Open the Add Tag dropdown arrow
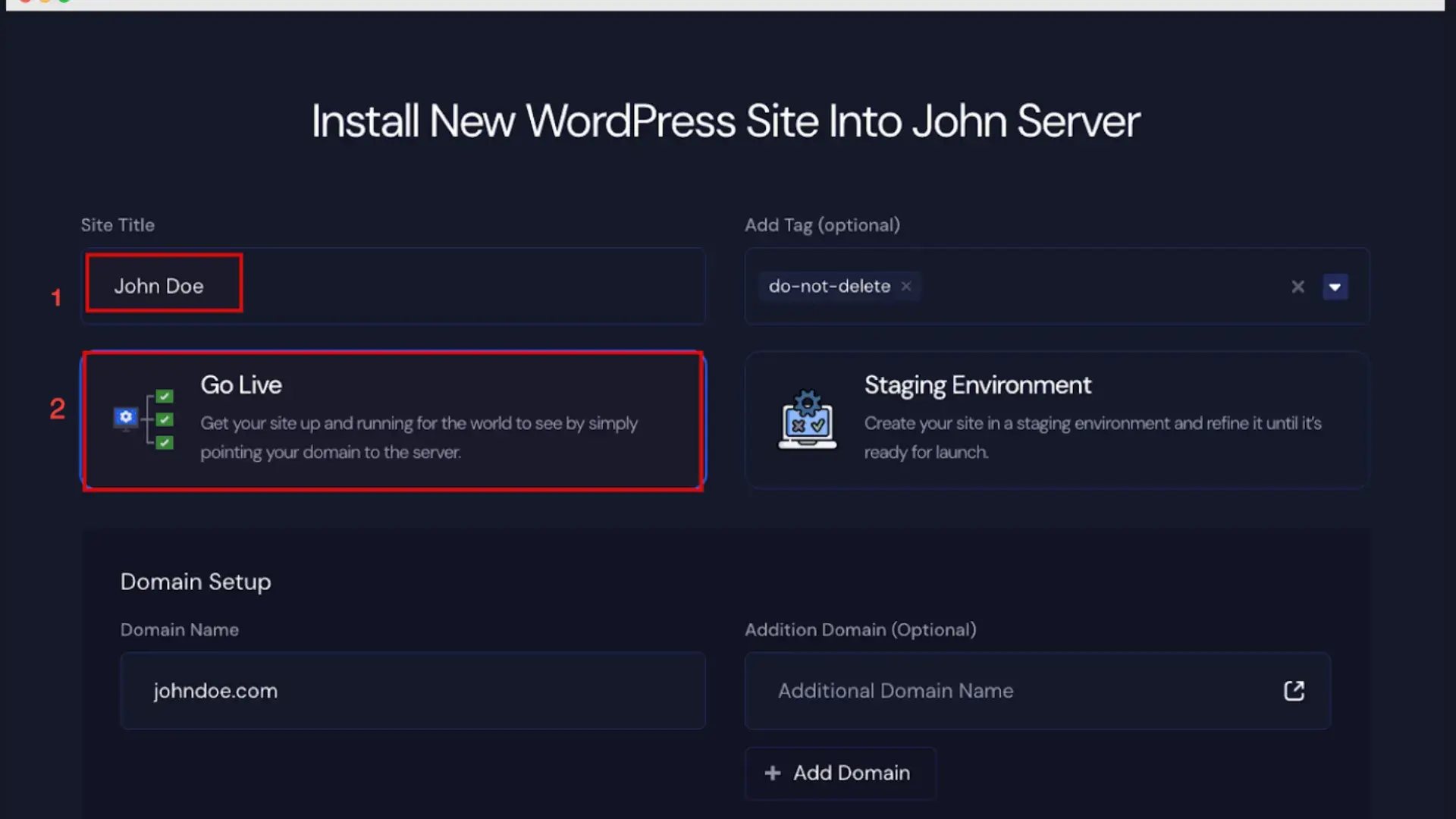 (x=1335, y=287)
